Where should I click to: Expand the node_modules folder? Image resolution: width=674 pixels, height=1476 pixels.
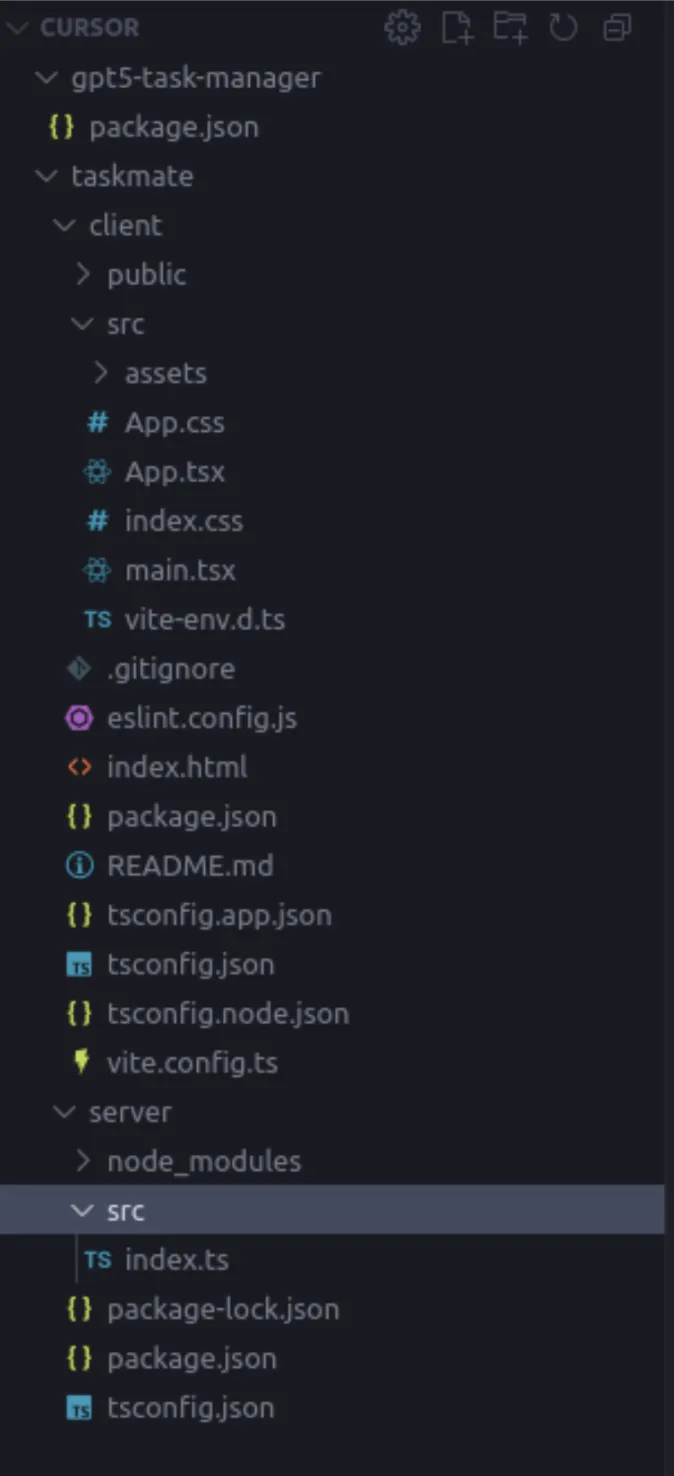pyautogui.click(x=204, y=1161)
